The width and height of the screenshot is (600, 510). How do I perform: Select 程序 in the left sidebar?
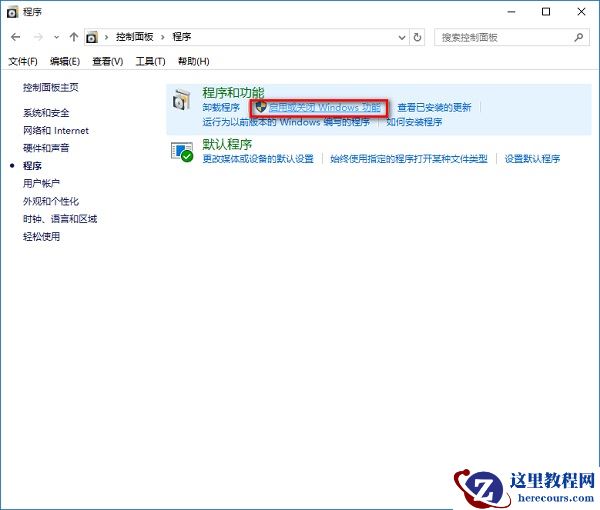point(32,166)
